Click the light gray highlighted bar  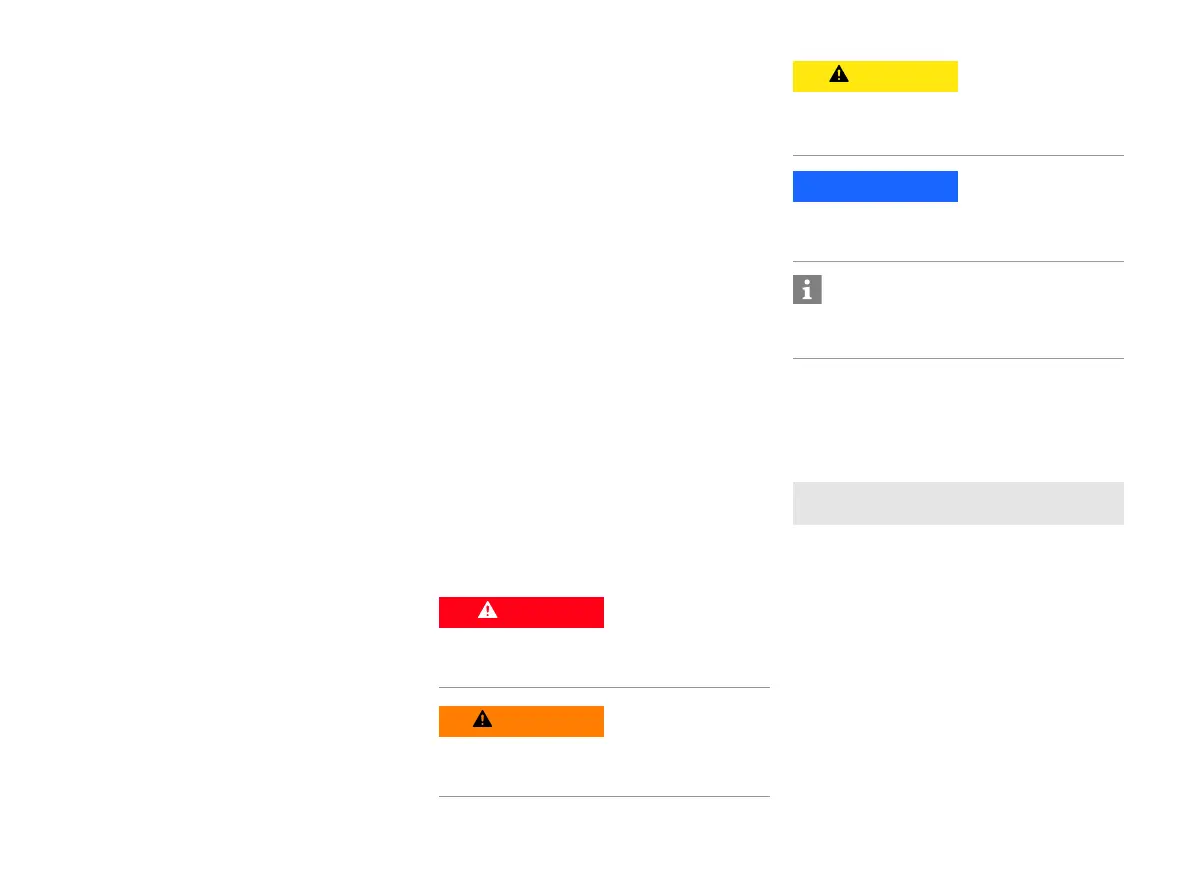(958, 503)
